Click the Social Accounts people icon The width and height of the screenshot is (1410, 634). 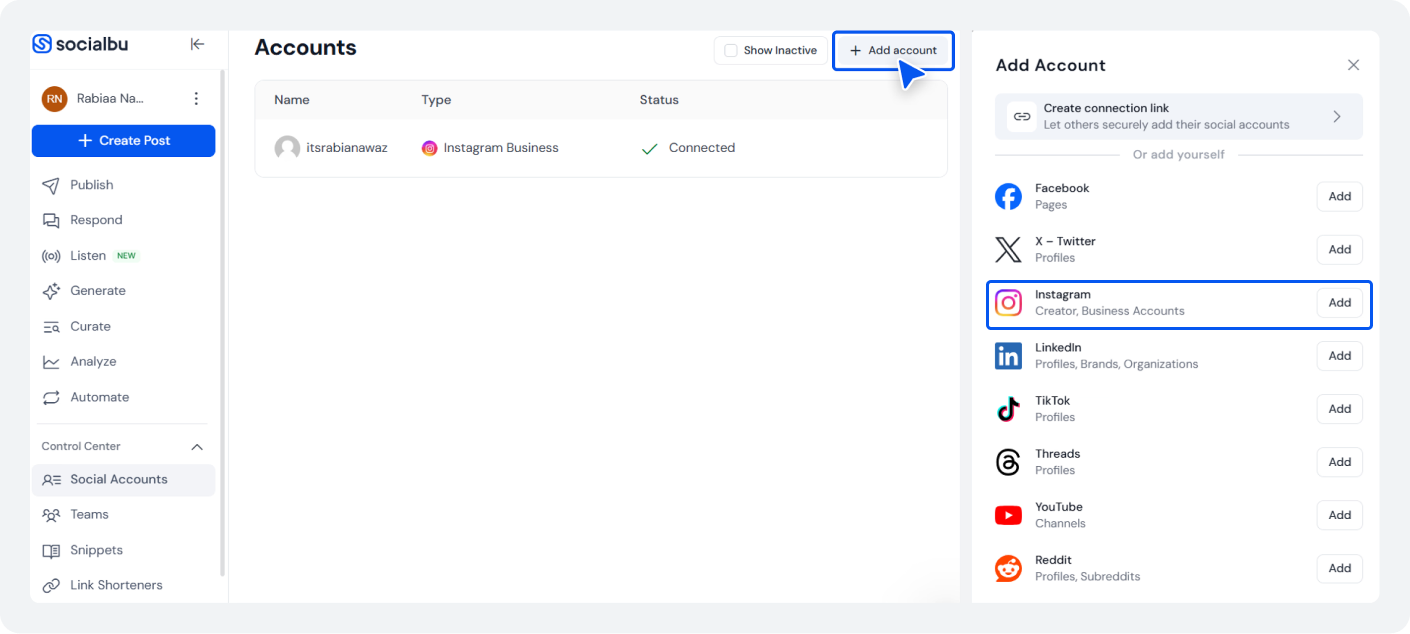51,480
